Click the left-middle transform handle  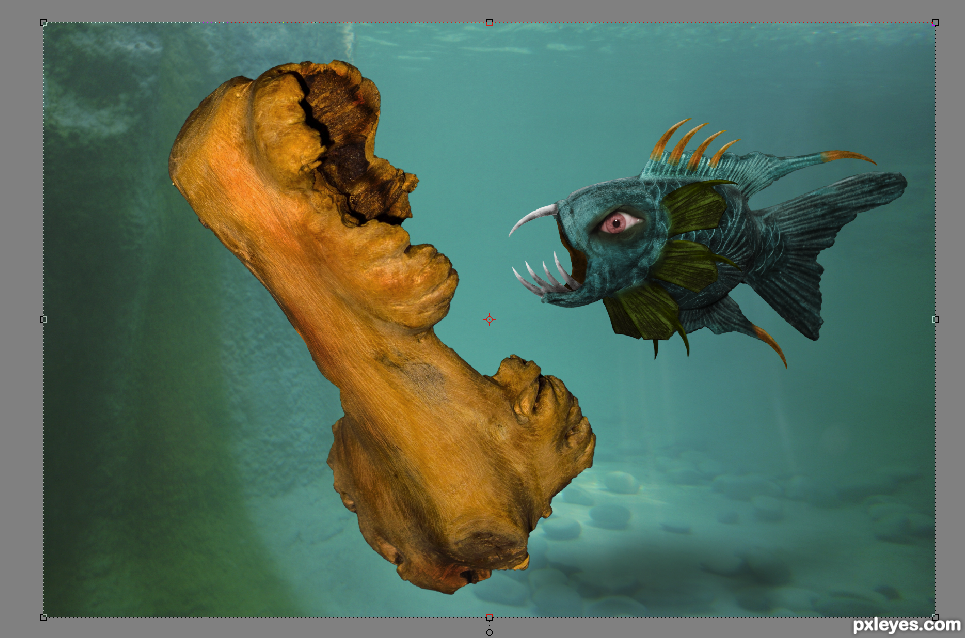pos(43,319)
